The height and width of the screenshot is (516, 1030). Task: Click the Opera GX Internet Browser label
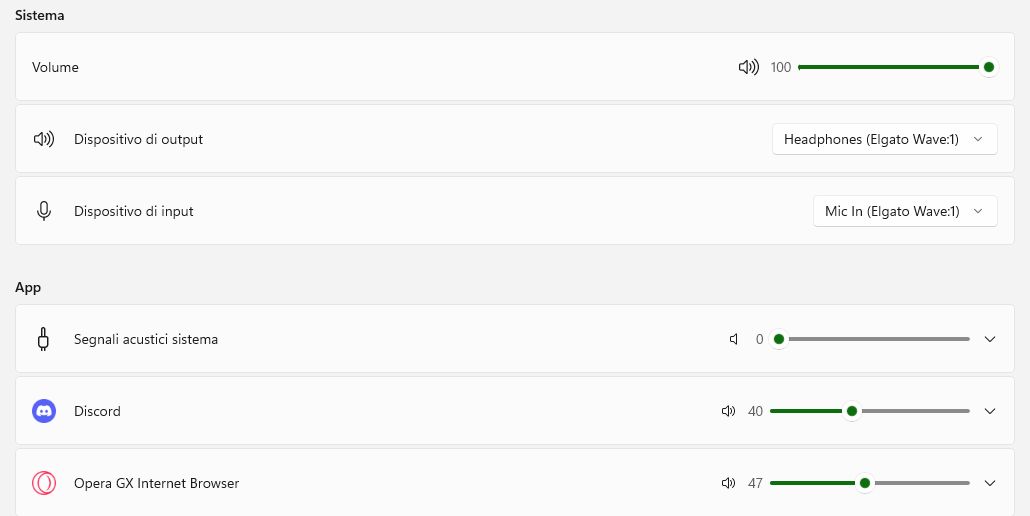156,484
